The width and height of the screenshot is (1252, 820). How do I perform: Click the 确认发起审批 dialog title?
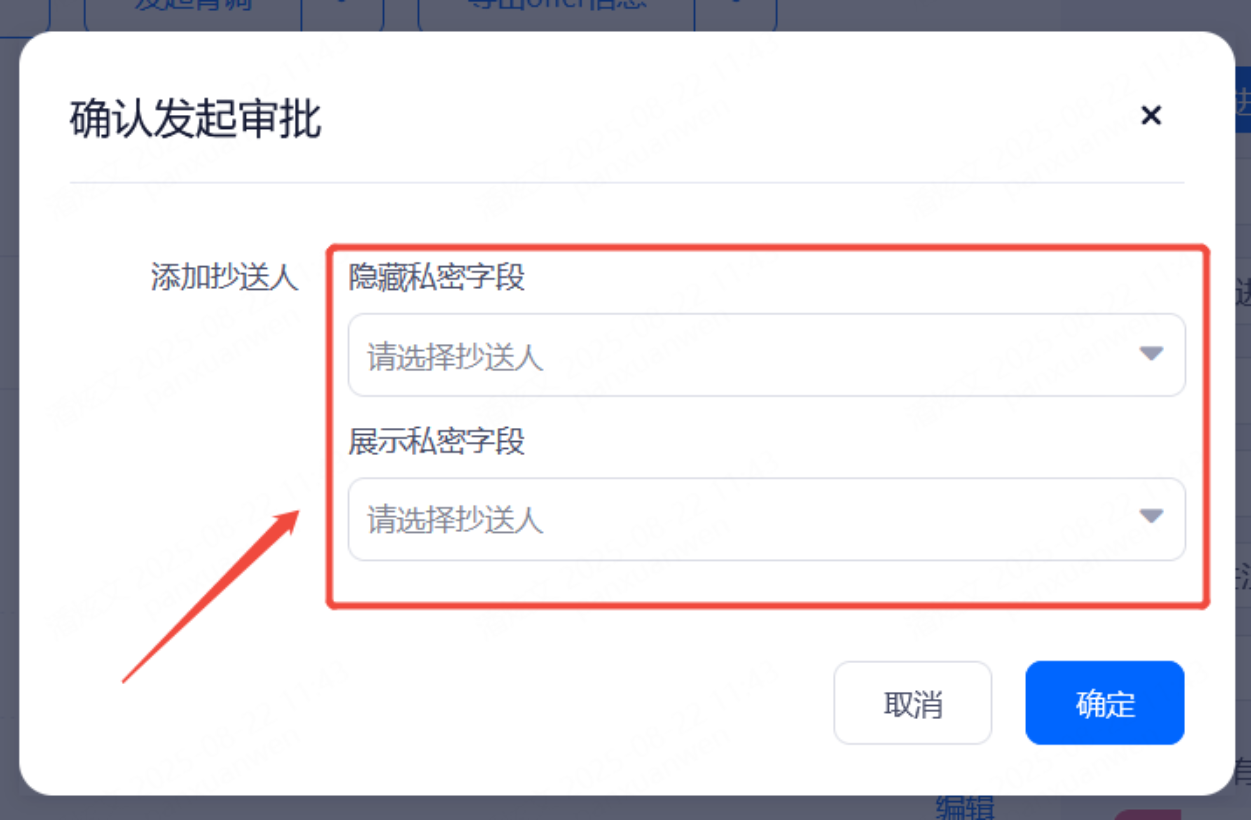pos(196,119)
